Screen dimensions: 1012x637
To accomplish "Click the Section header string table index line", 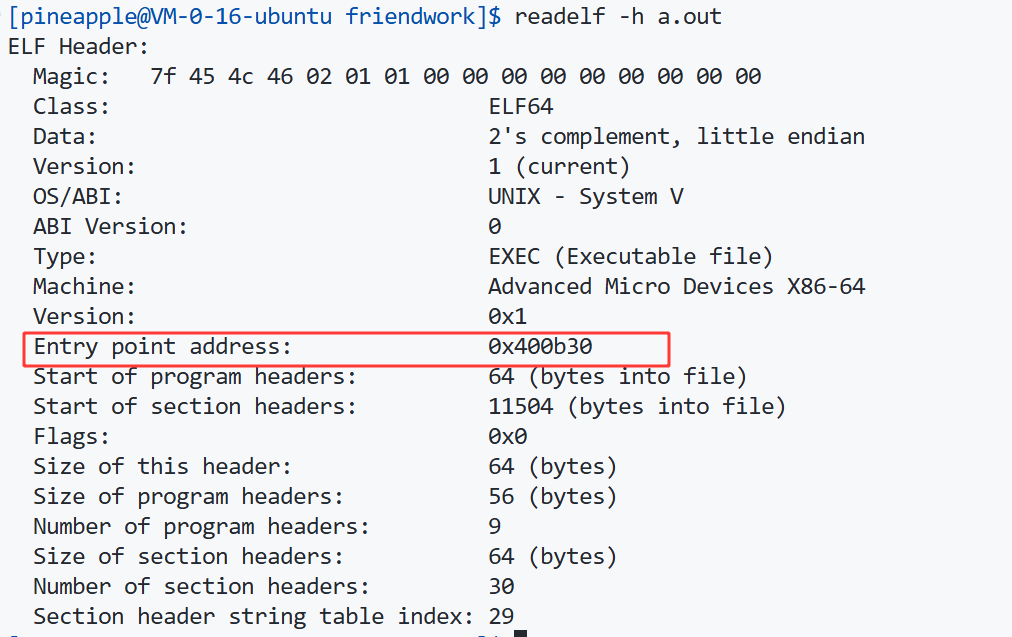I will [x=274, y=616].
